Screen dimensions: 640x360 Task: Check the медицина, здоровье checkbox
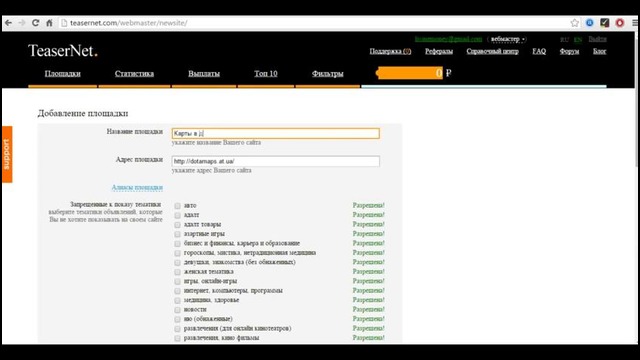click(x=178, y=300)
